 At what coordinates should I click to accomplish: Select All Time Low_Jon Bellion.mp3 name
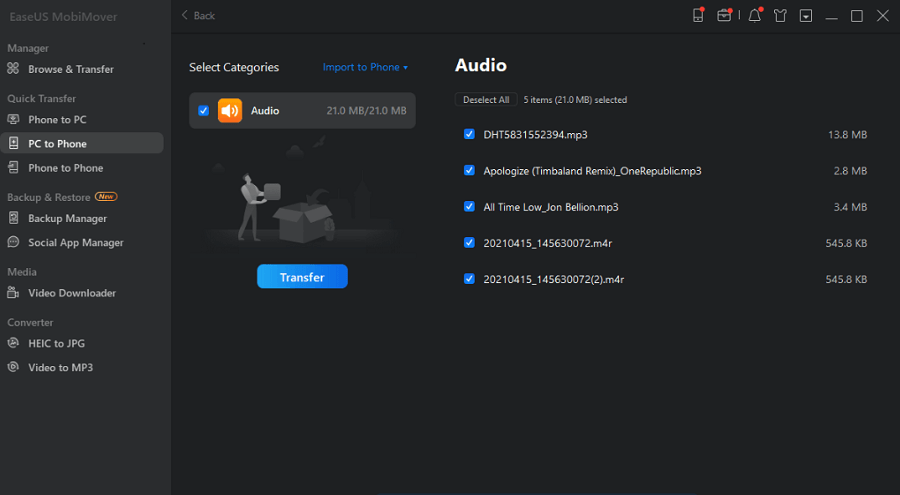pos(551,207)
